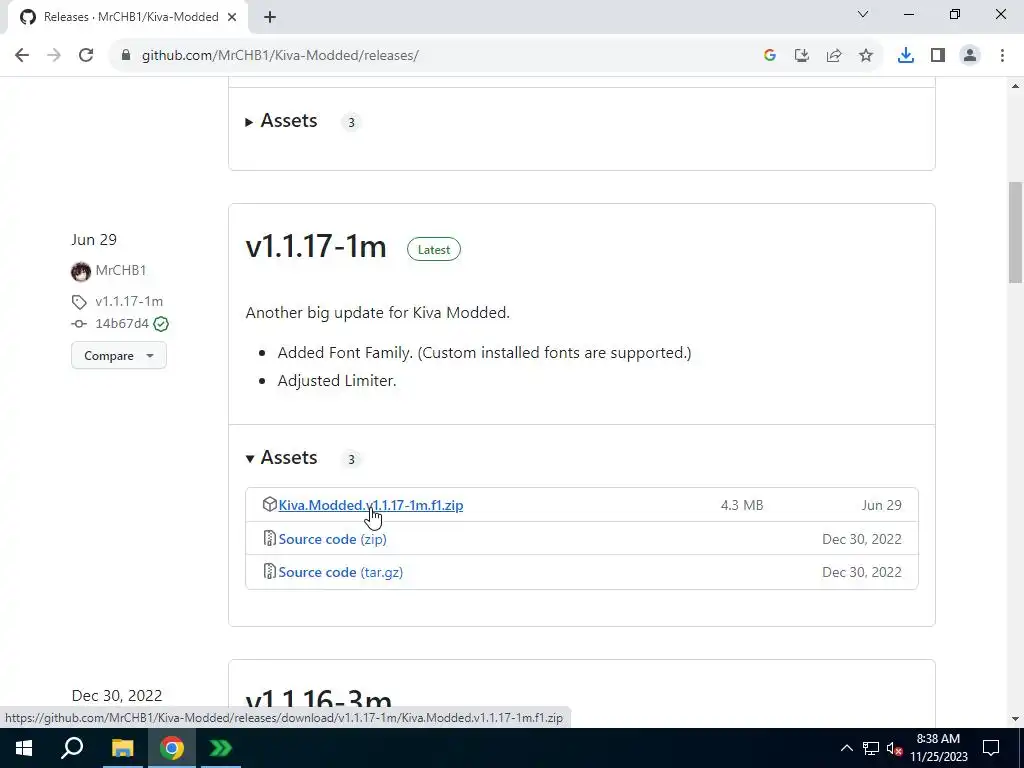Close the Releases Kiva-Modded tab
1024x768 pixels.
(x=232, y=18)
